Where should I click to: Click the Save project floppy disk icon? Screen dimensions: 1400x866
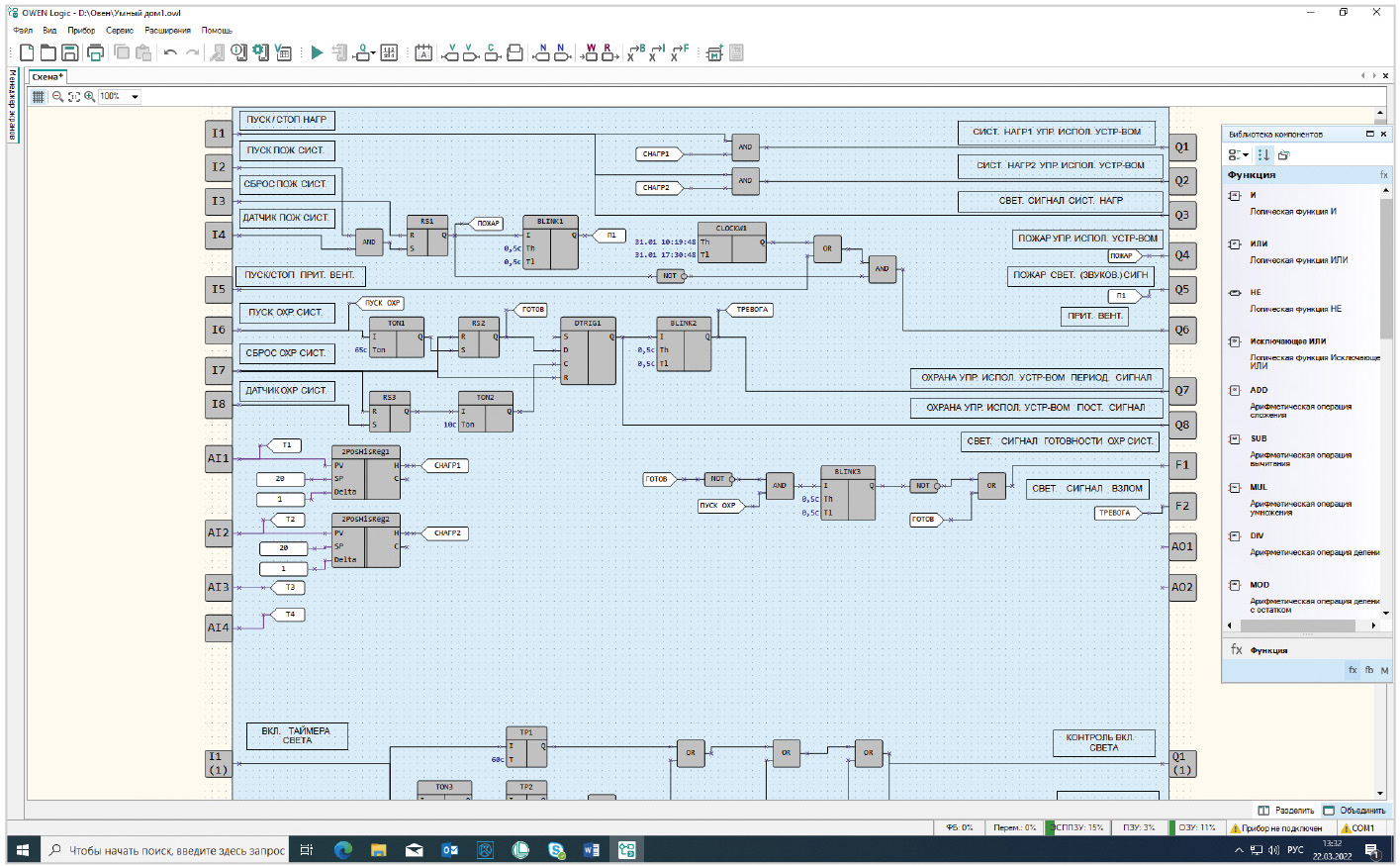point(70,52)
